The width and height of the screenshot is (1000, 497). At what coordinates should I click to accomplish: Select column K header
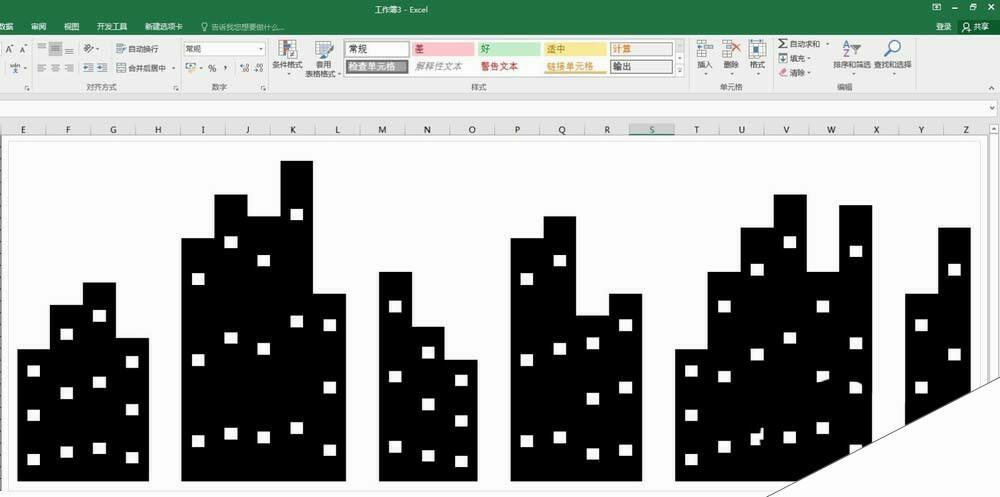pyautogui.click(x=293, y=130)
